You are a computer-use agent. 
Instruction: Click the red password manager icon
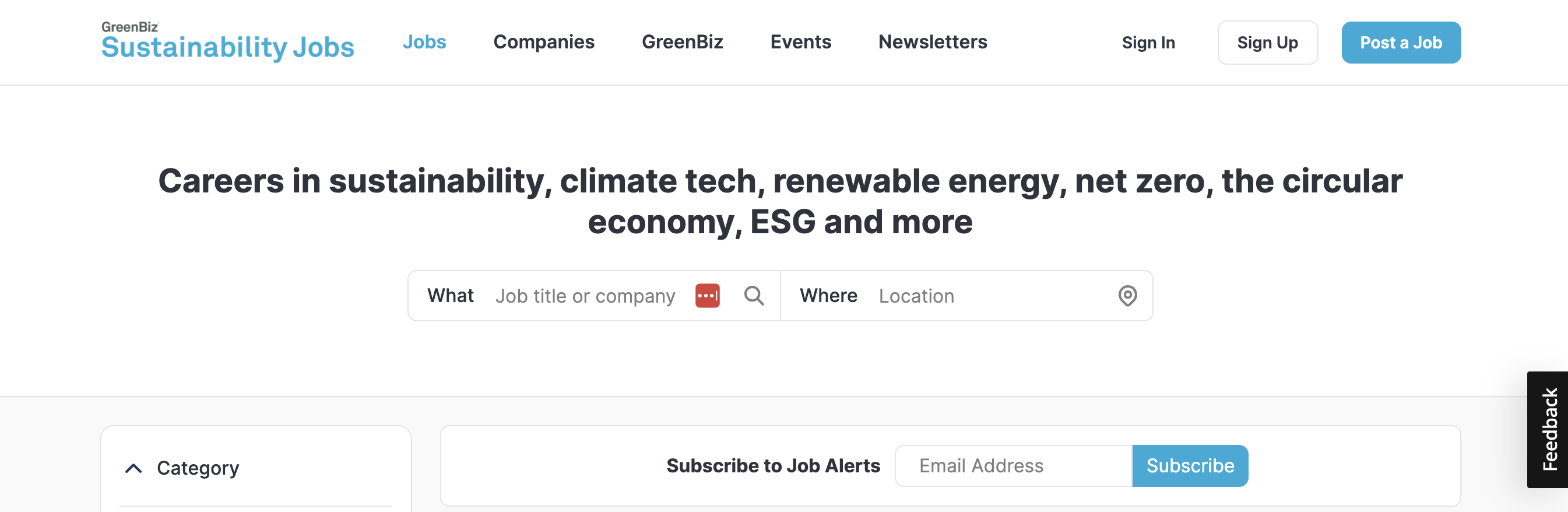point(707,296)
